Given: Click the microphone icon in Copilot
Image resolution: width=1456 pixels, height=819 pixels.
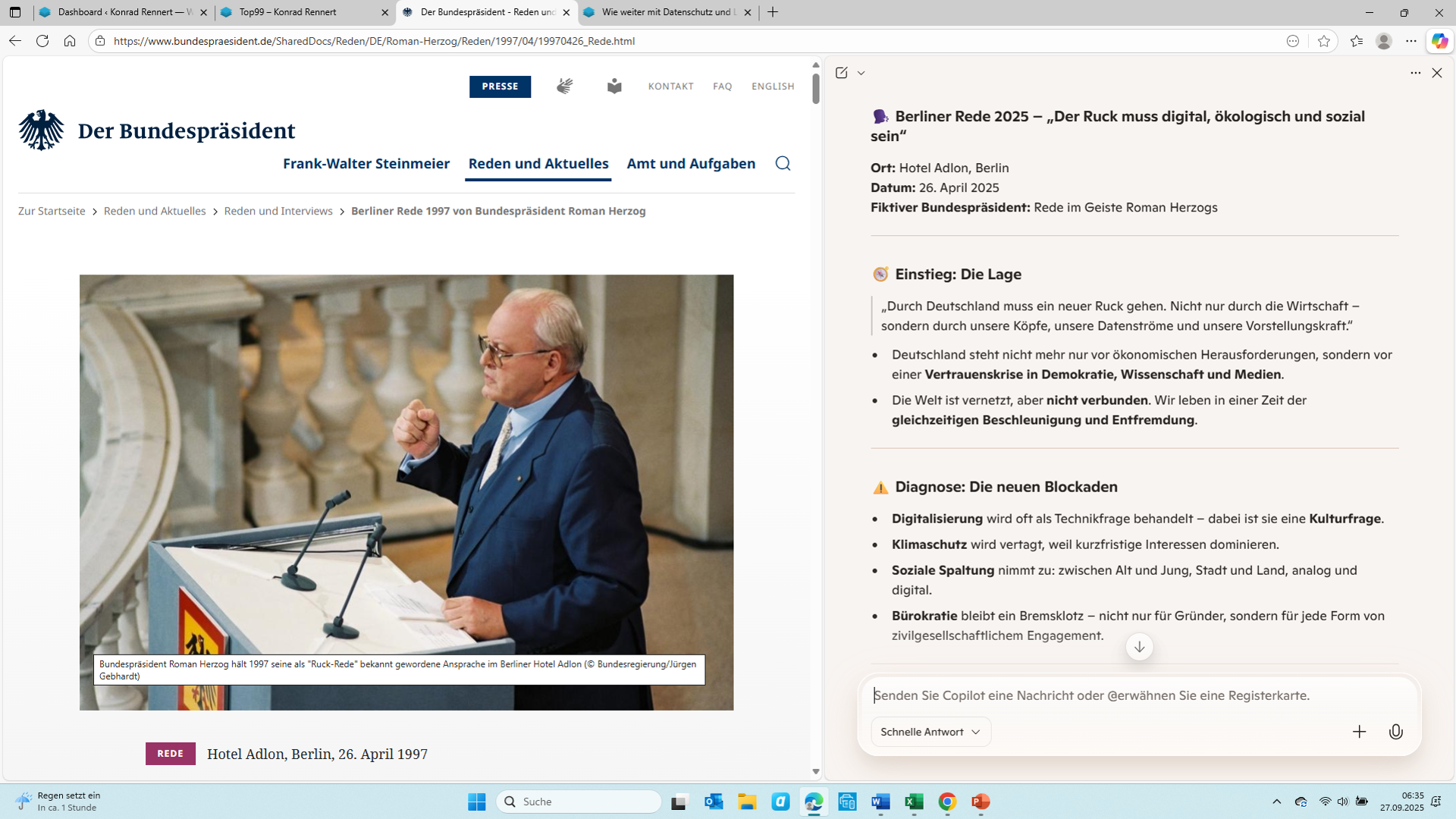Looking at the screenshot, I should (x=1395, y=732).
